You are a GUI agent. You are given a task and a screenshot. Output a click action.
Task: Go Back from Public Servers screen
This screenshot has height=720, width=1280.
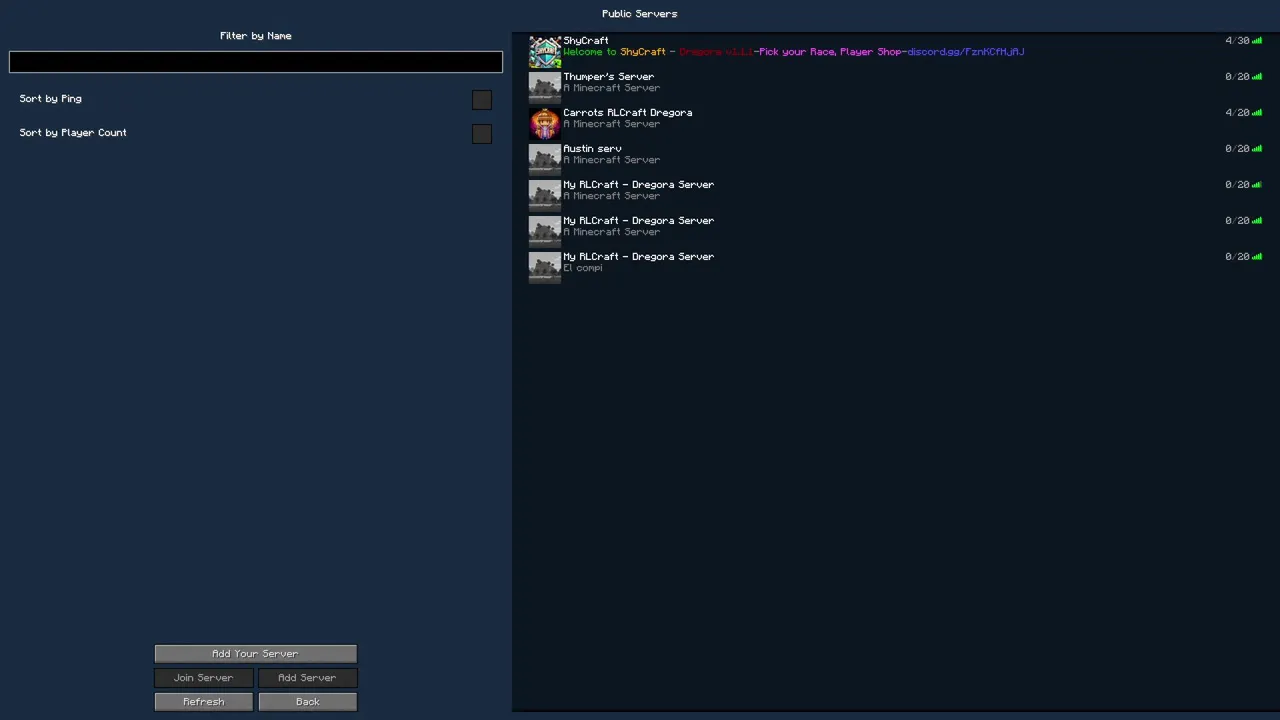tap(308, 702)
